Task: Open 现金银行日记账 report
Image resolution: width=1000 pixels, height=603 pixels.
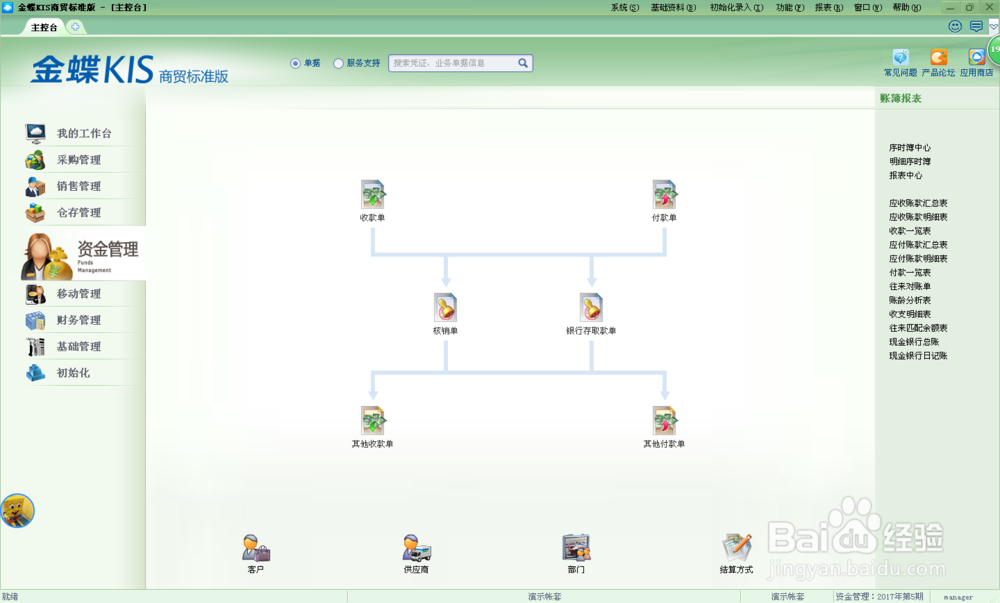Action: pyautogui.click(x=918, y=356)
